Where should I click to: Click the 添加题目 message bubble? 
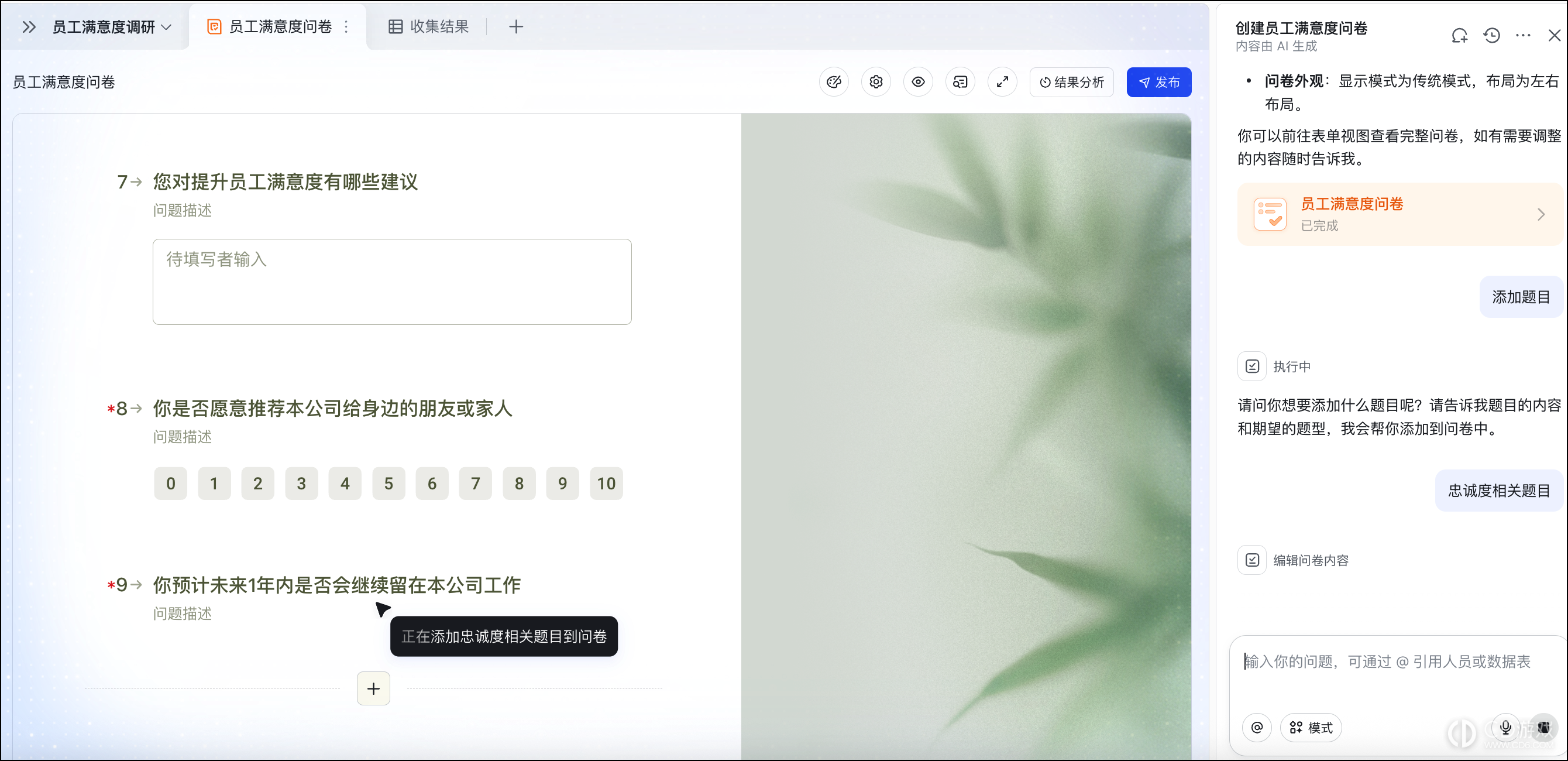(1521, 297)
